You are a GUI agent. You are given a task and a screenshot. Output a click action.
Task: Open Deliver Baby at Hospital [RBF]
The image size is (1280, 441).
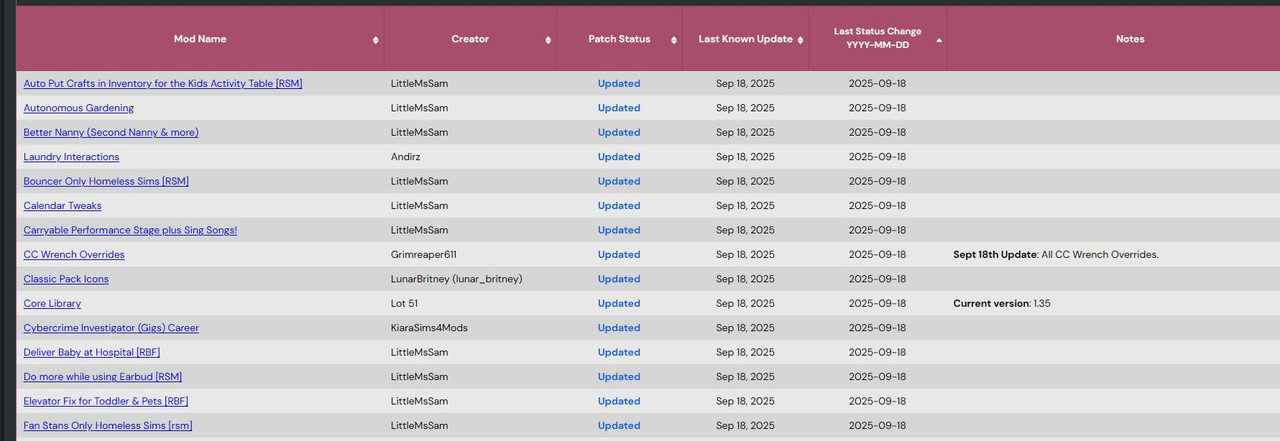[x=93, y=352]
